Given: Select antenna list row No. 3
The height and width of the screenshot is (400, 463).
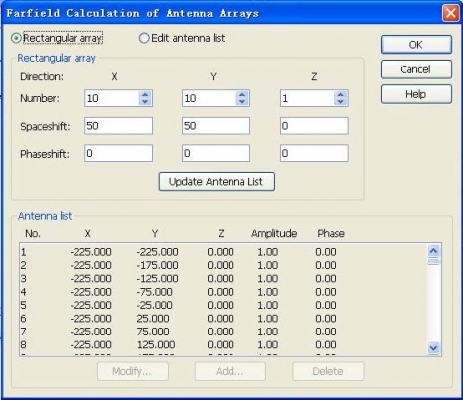Looking at the screenshot, I should coord(223,279).
